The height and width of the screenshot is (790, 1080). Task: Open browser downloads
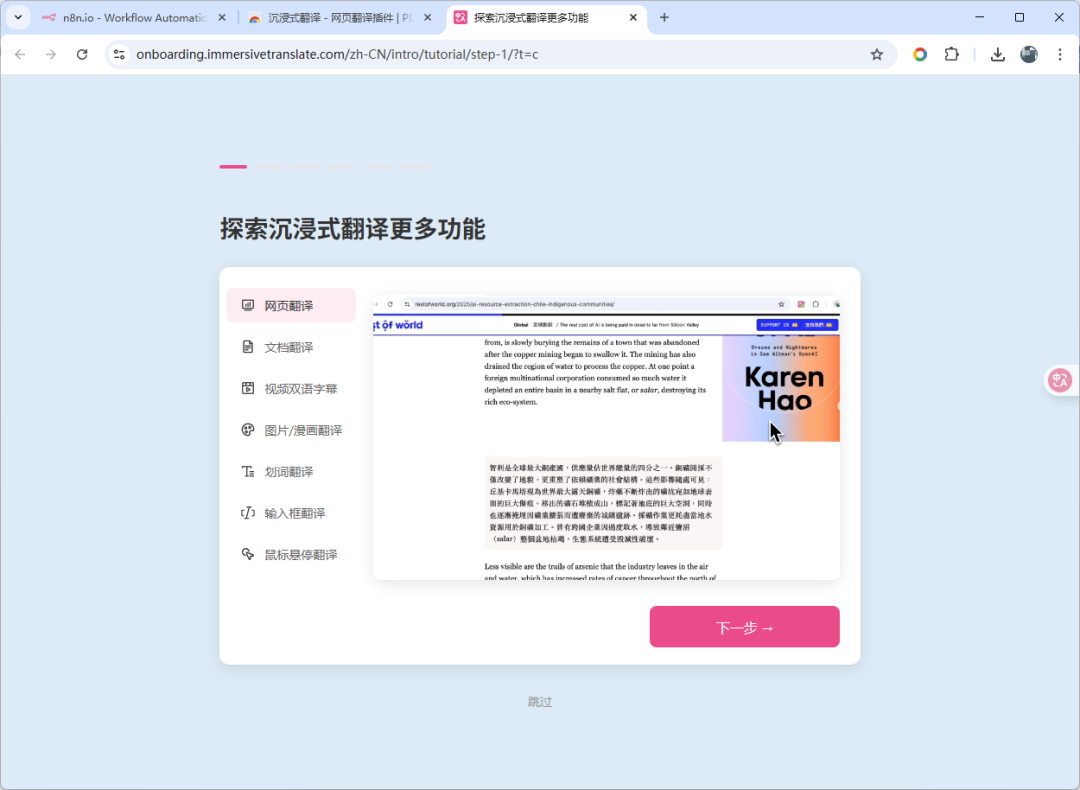pyautogui.click(x=997, y=54)
